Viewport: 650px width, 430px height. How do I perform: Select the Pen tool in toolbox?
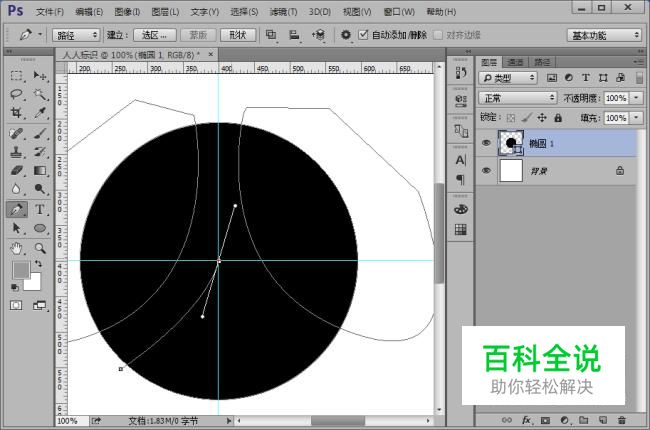click(x=17, y=209)
